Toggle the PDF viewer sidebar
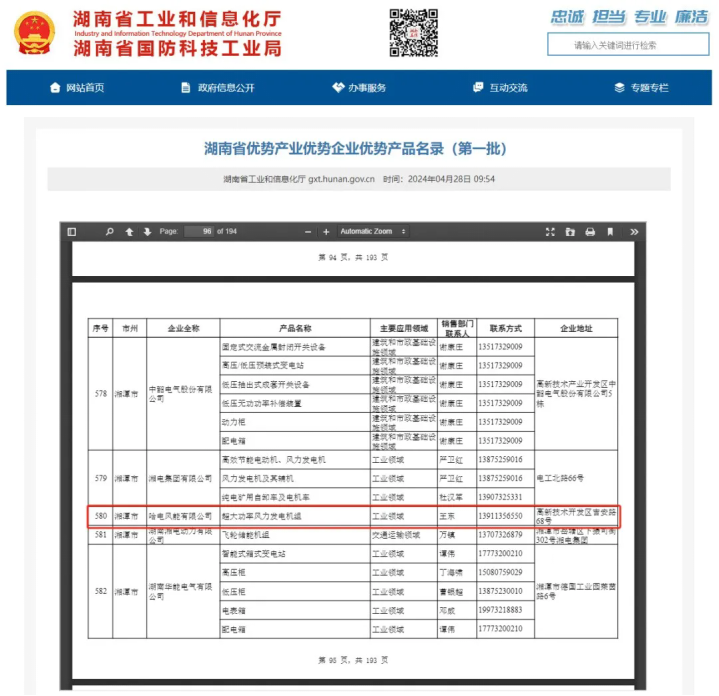The height and width of the screenshot is (696, 719). (x=72, y=232)
